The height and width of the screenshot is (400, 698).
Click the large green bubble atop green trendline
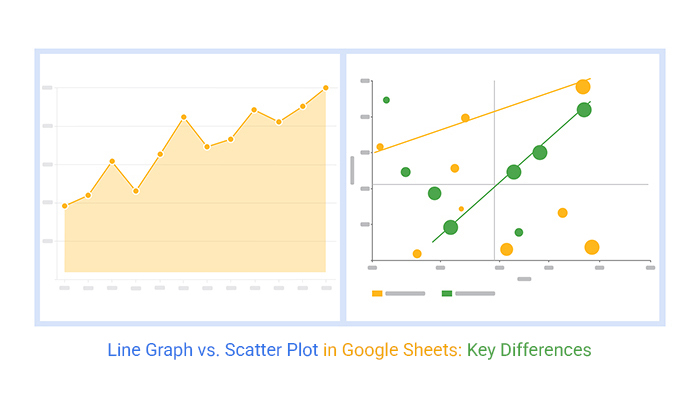point(584,110)
